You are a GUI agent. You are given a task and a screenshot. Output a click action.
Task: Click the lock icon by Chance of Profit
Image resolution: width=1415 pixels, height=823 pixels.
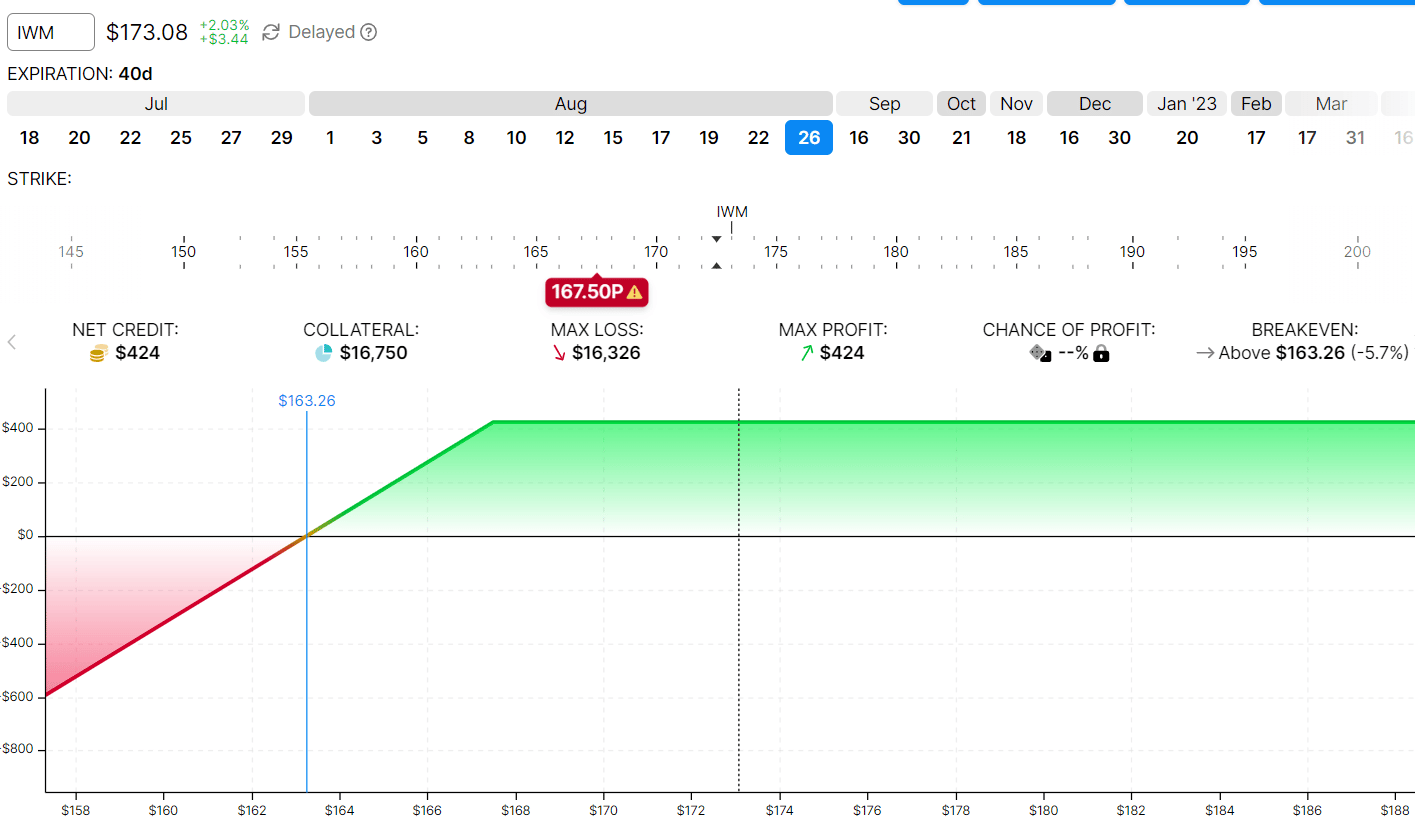1101,353
